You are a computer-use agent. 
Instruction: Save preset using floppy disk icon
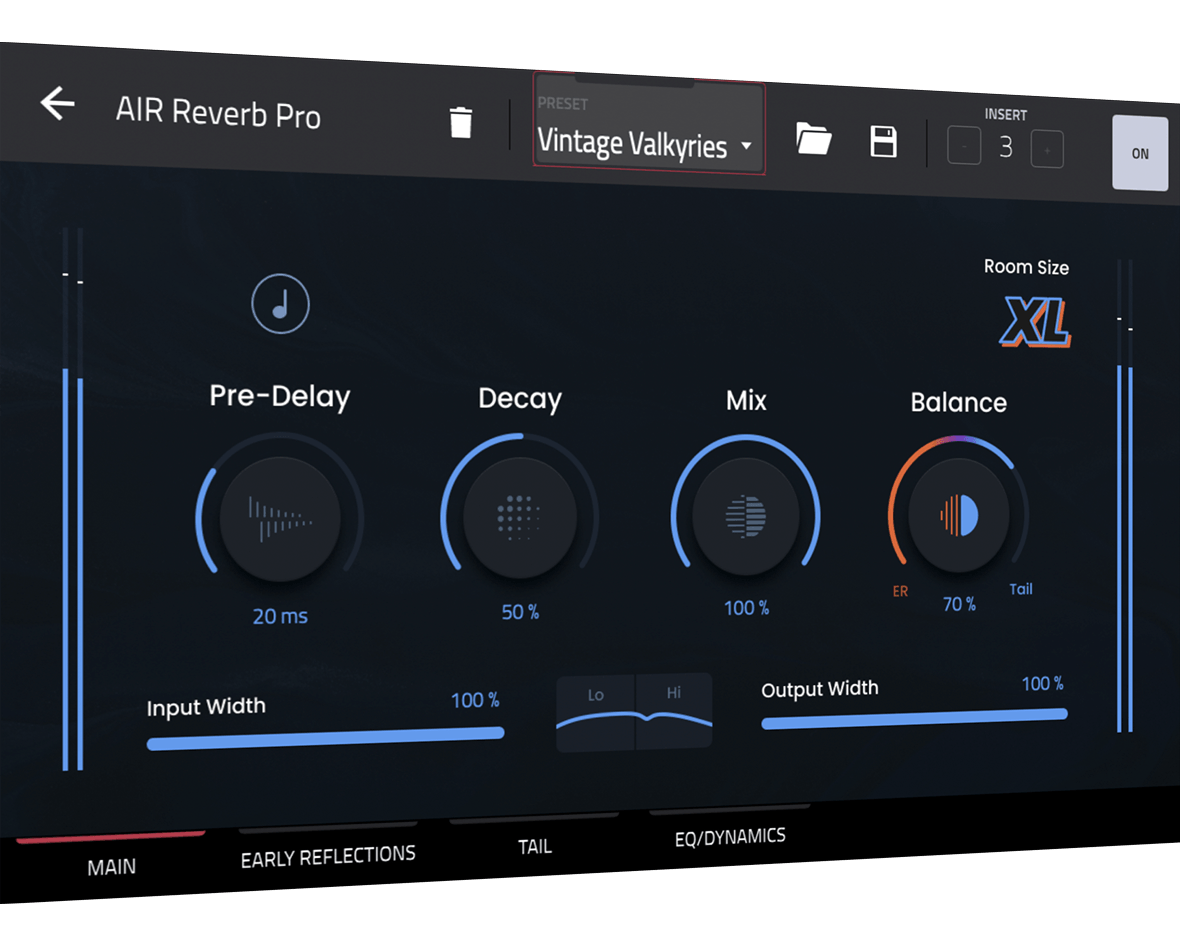pos(883,141)
